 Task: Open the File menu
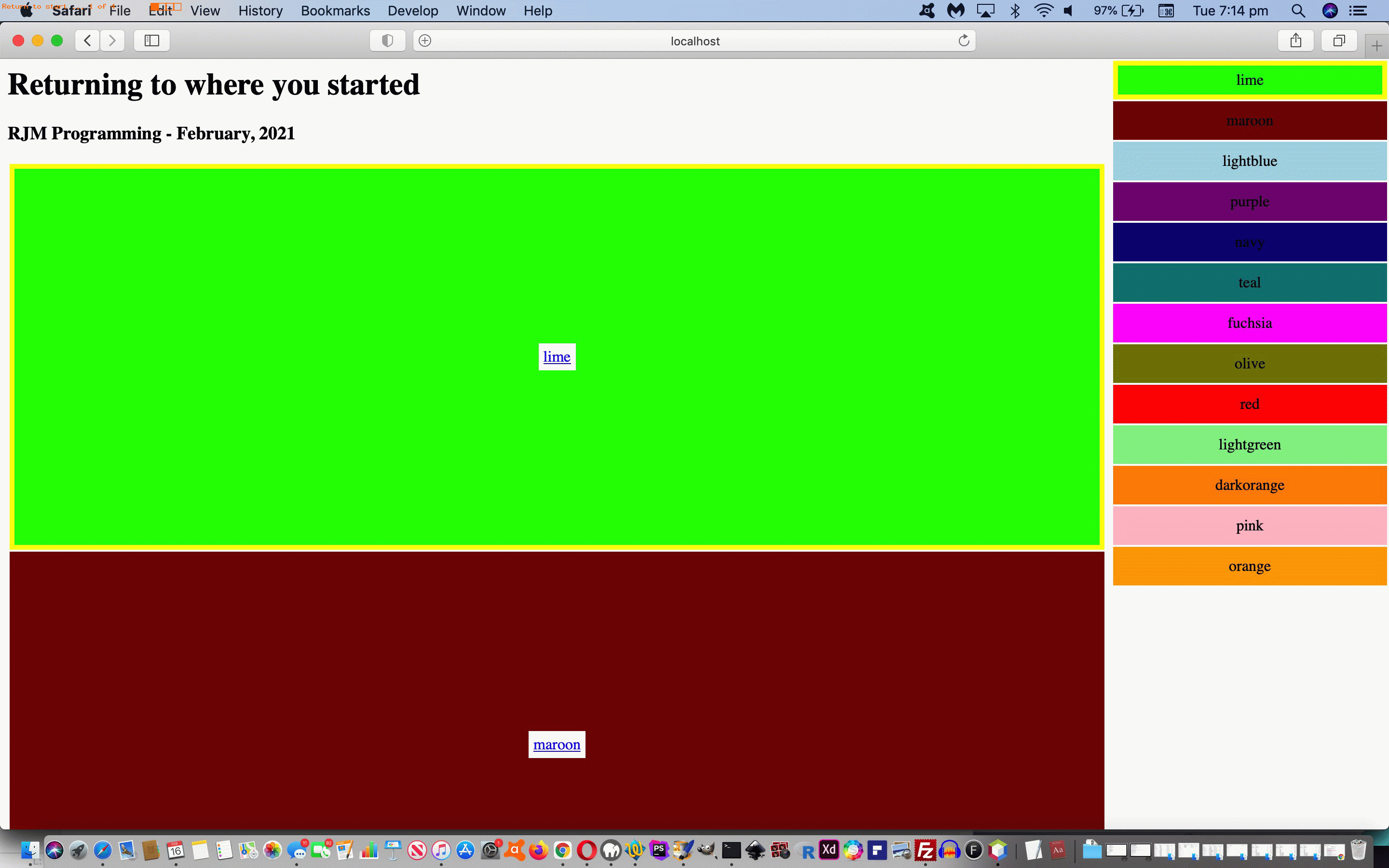click(120, 11)
